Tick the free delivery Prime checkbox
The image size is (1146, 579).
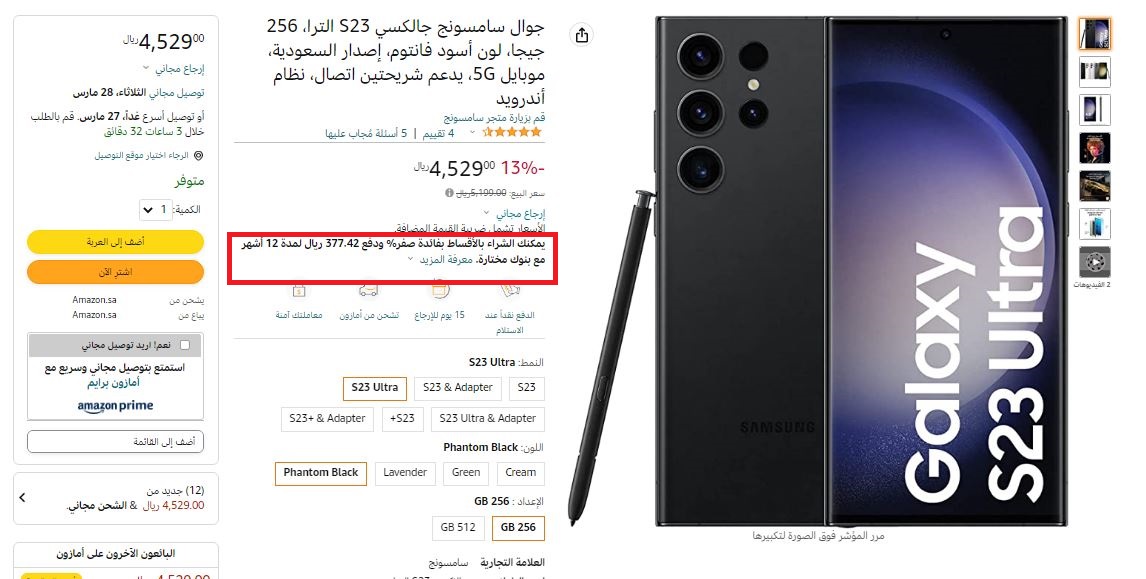tap(184, 345)
